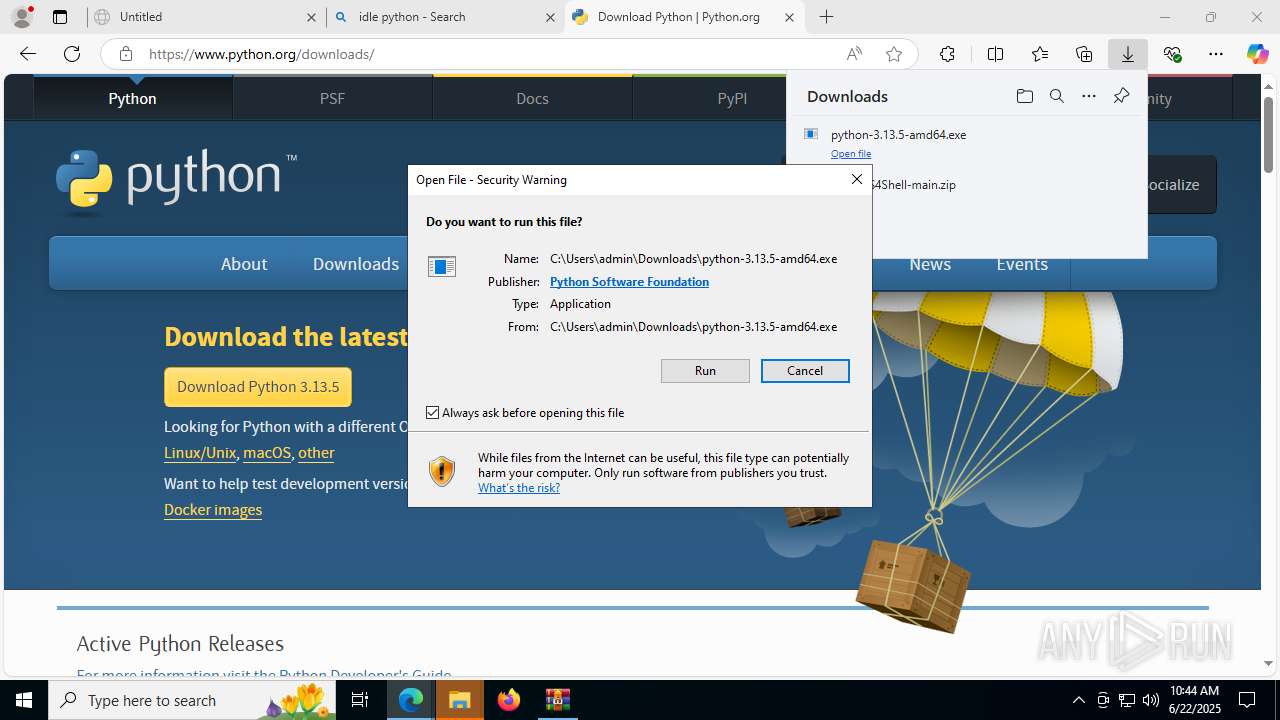
Task: Open Edge Settings and more menu
Action: coord(1216,54)
